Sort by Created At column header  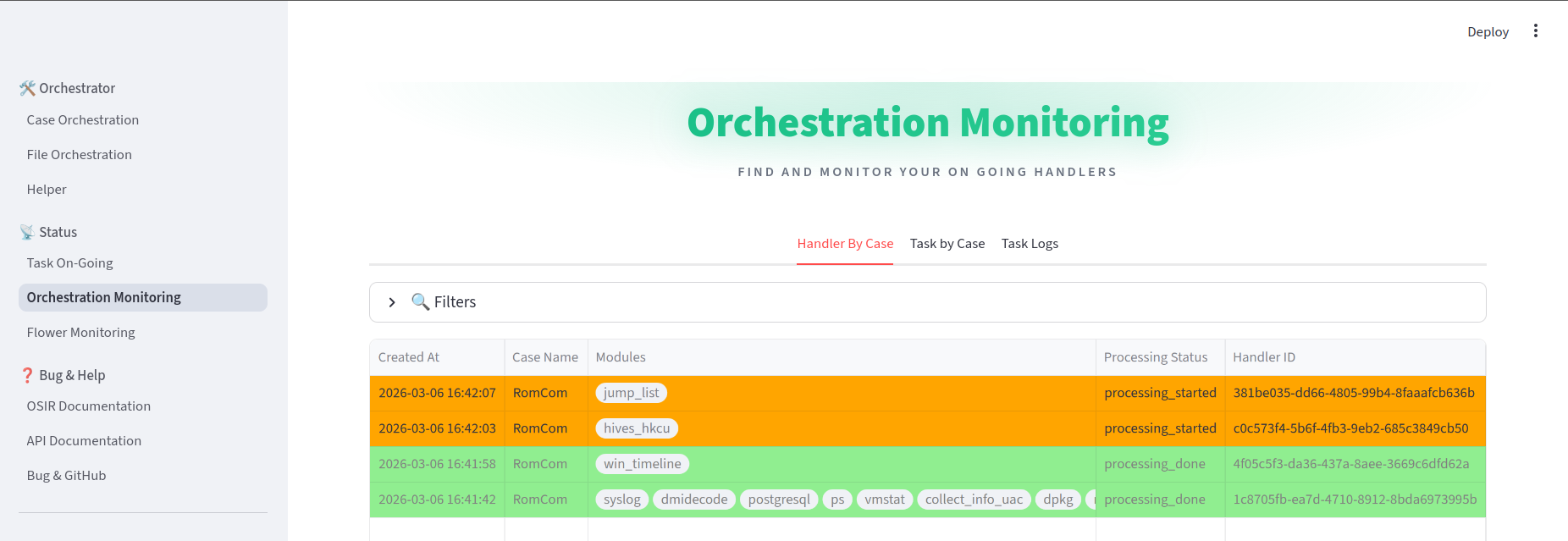tap(437, 357)
